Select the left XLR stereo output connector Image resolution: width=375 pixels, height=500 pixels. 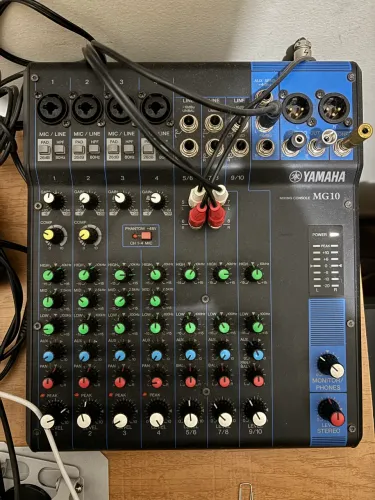tap(297, 107)
